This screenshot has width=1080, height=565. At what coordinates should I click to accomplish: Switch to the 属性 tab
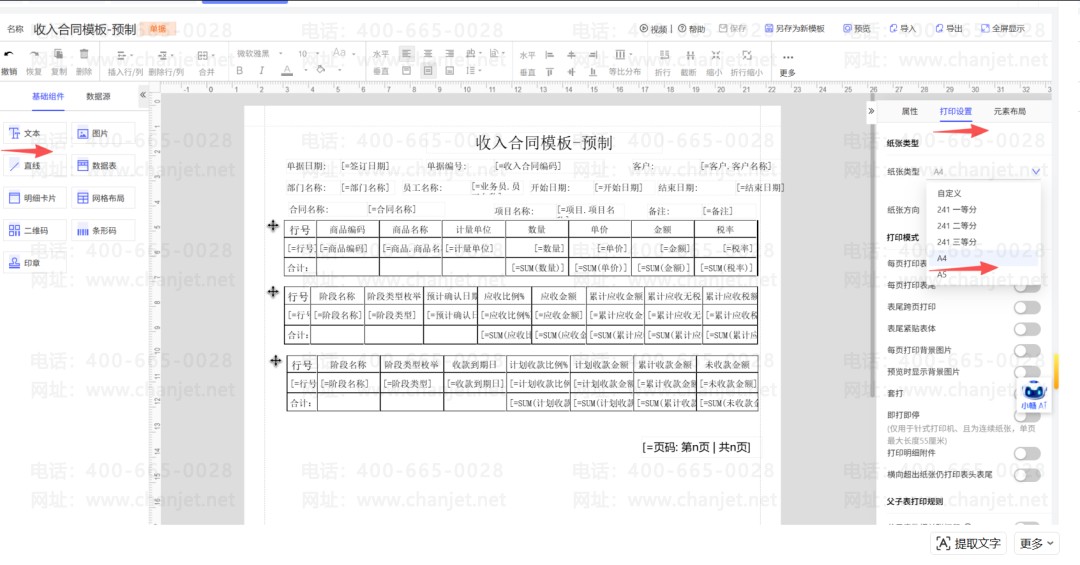click(909, 111)
